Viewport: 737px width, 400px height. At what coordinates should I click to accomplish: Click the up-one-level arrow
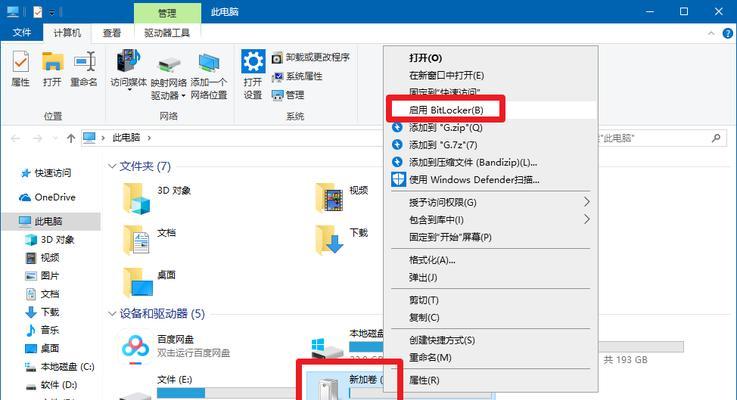click(x=71, y=138)
